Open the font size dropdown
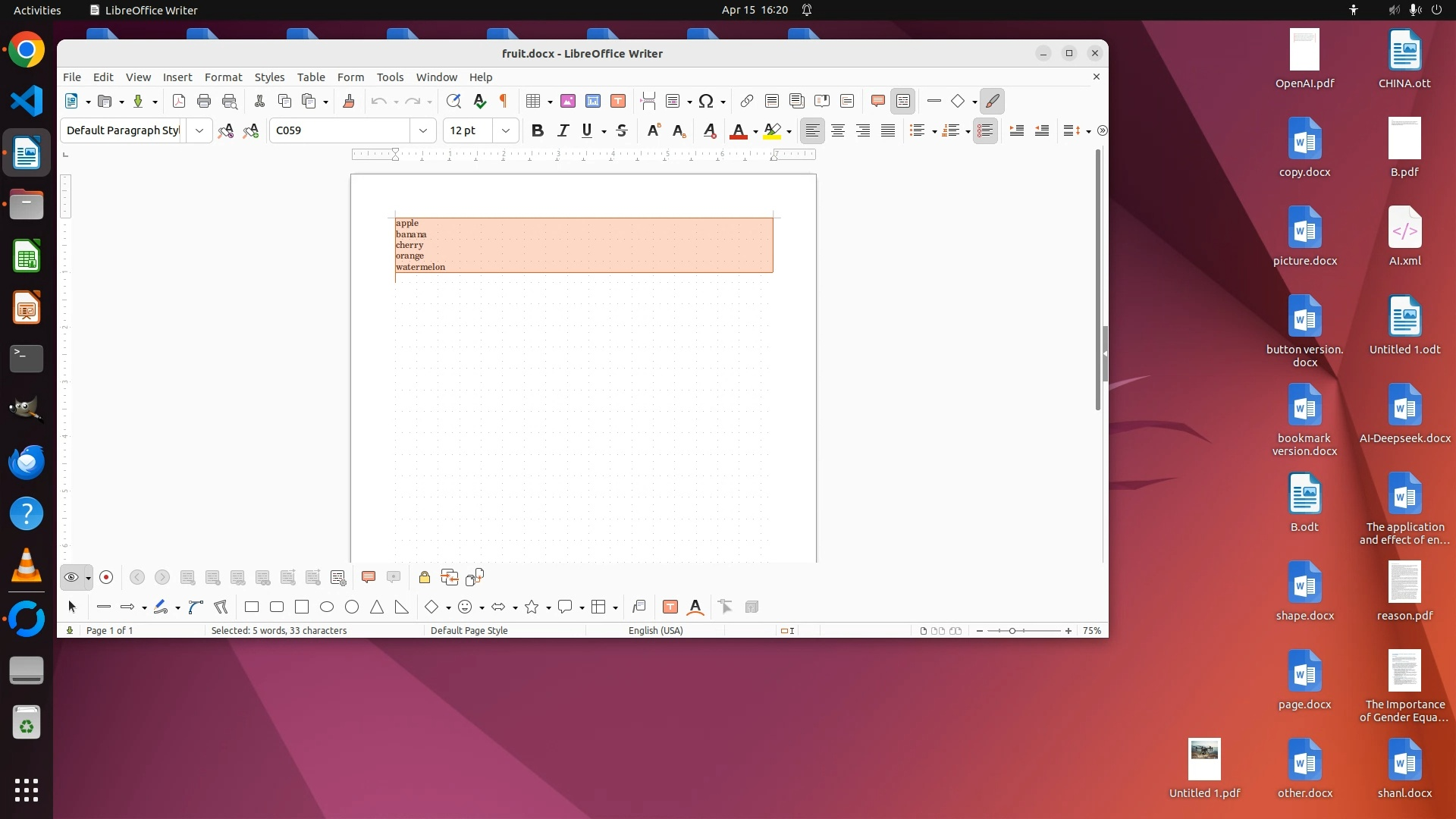Screen dimensions: 1456x819 pos(505,130)
